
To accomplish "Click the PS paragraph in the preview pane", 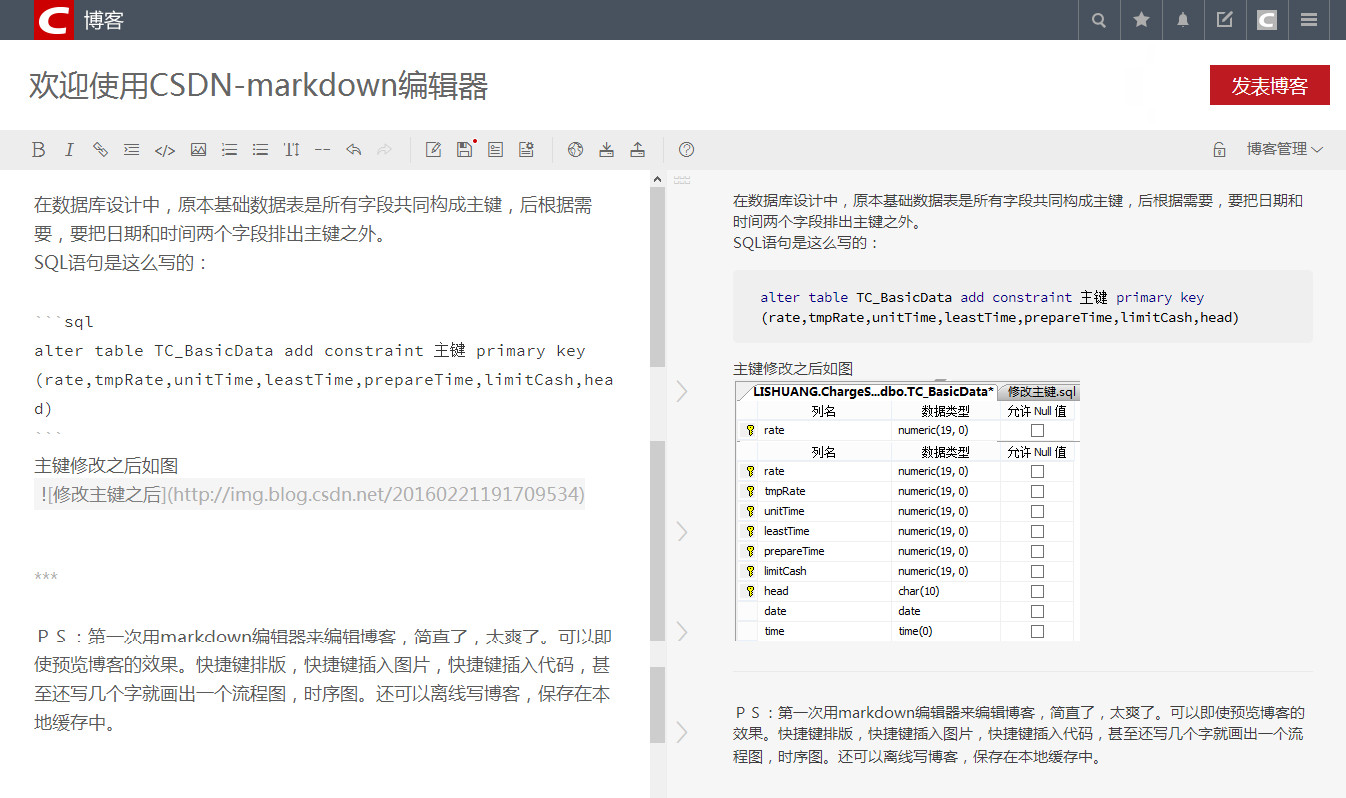I will (1019, 734).
